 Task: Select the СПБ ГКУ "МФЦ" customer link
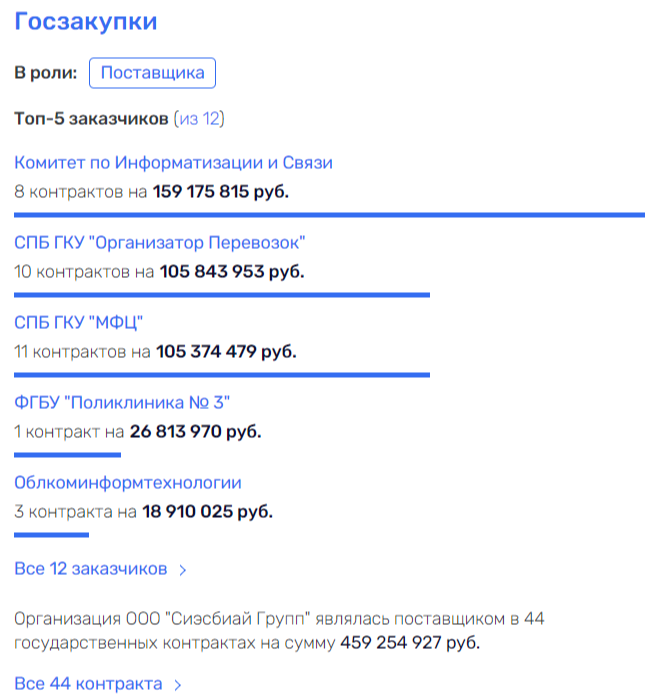click(x=80, y=323)
